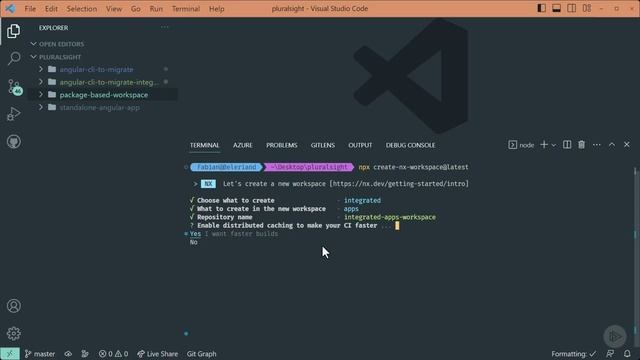Screen dimensions: 640x360
Task: Expand standalone-angular-app folder chevron
Action: point(41,107)
